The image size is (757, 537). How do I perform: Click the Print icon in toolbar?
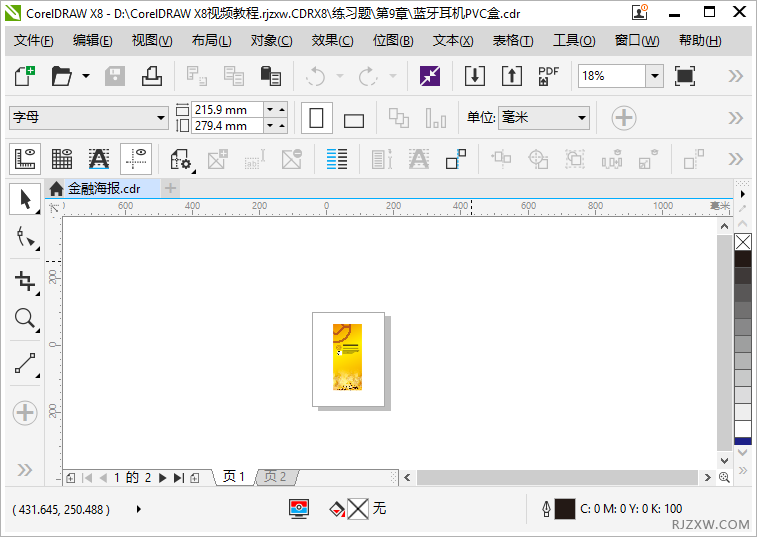[152, 76]
